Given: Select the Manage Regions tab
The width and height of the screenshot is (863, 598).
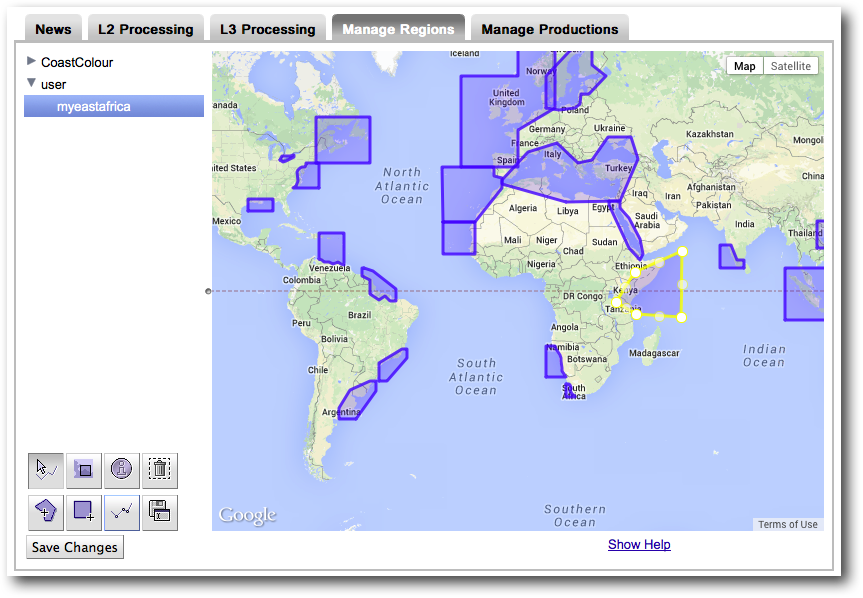Looking at the screenshot, I should point(398,29).
